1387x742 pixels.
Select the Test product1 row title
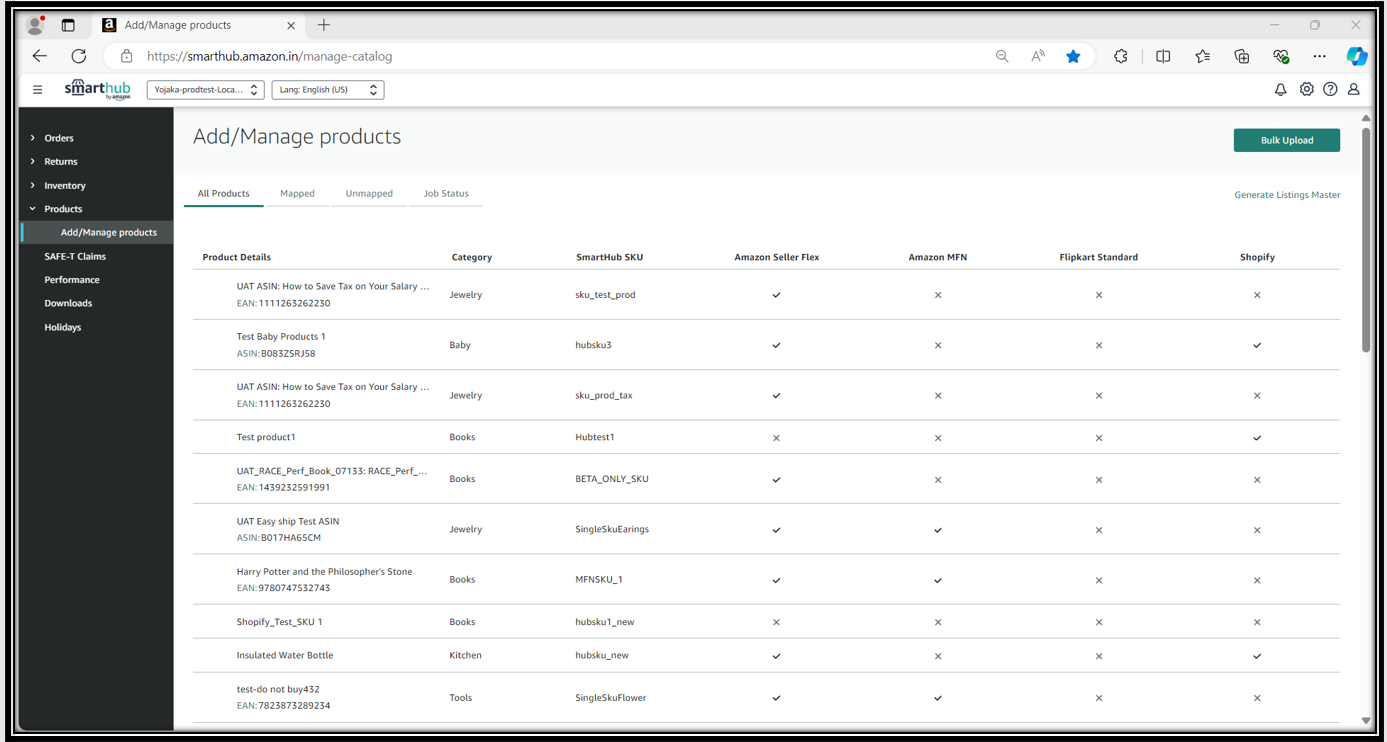[266, 437]
